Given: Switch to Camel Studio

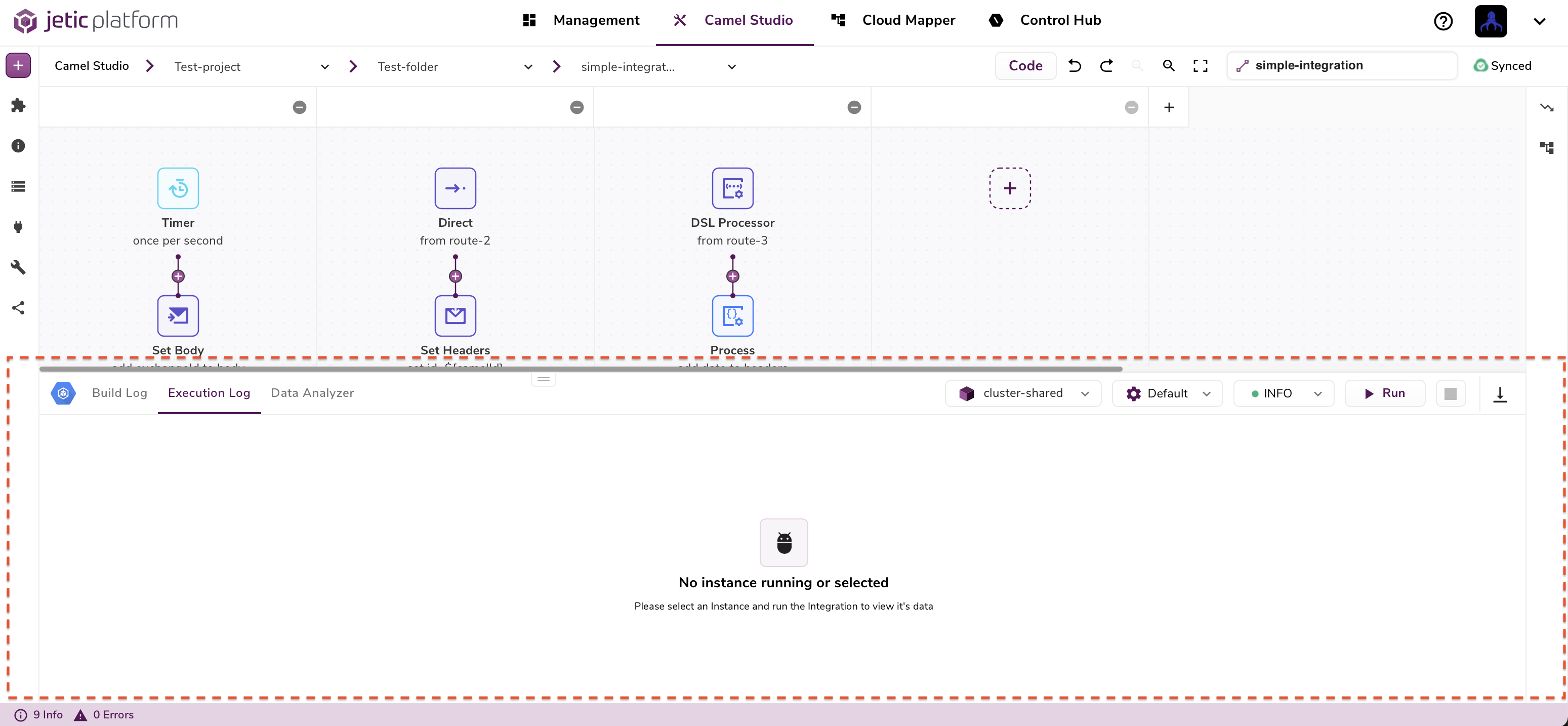Looking at the screenshot, I should pos(733,20).
